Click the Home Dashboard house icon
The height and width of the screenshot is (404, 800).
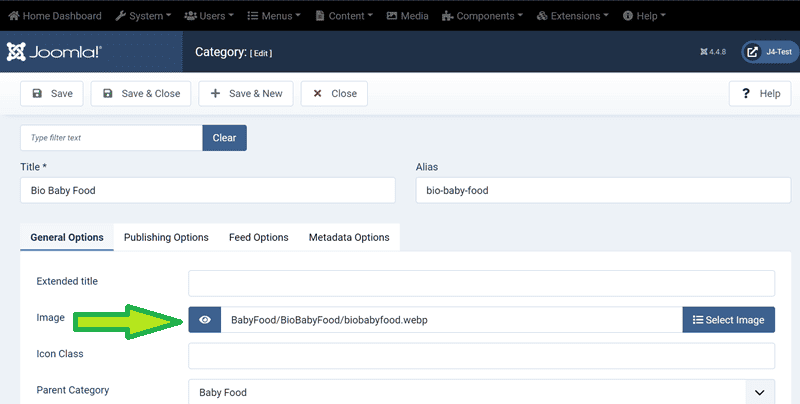(14, 16)
